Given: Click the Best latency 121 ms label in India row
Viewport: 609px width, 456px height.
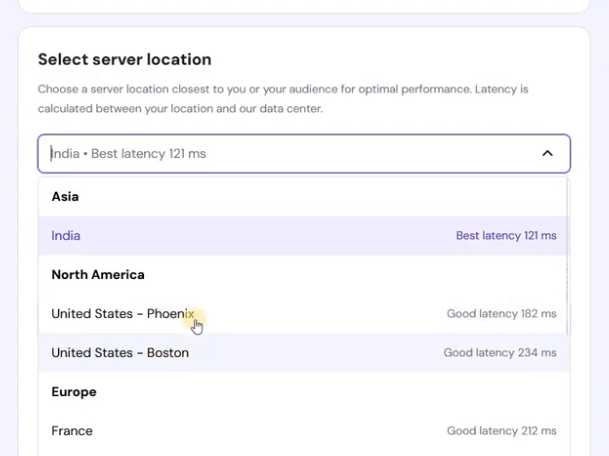Looking at the screenshot, I should click(506, 236).
